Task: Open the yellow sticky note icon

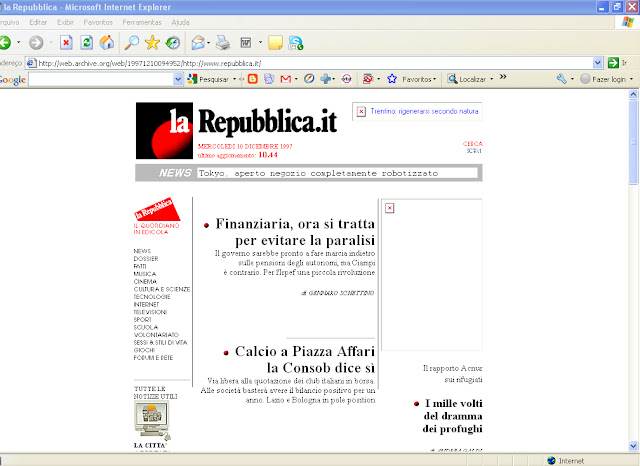Action: [x=276, y=42]
